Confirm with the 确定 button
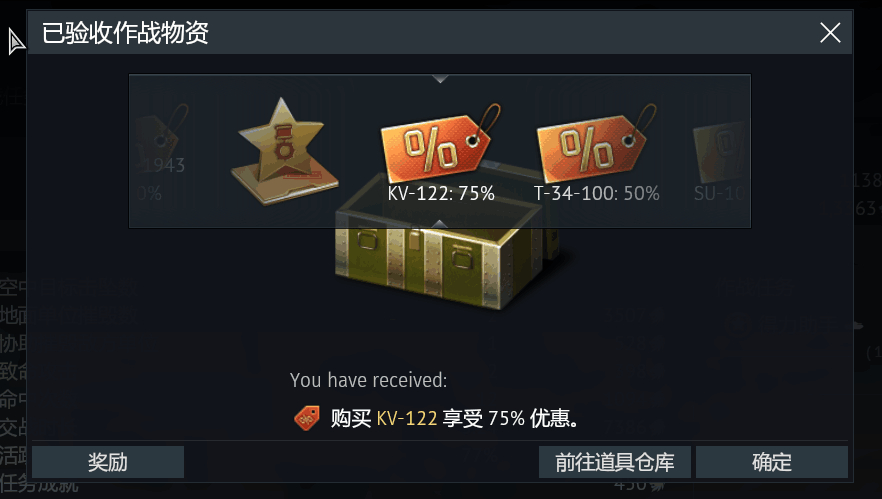The height and width of the screenshot is (499, 882). click(772, 462)
